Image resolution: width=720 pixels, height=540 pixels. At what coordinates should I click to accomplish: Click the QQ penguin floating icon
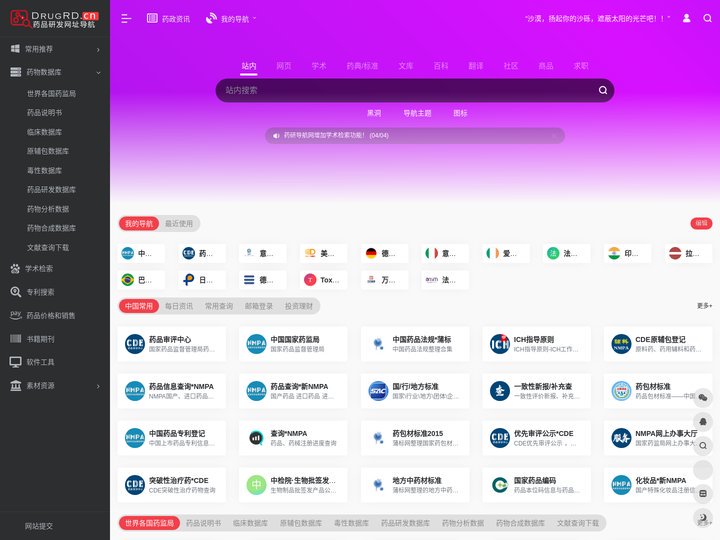point(703,422)
